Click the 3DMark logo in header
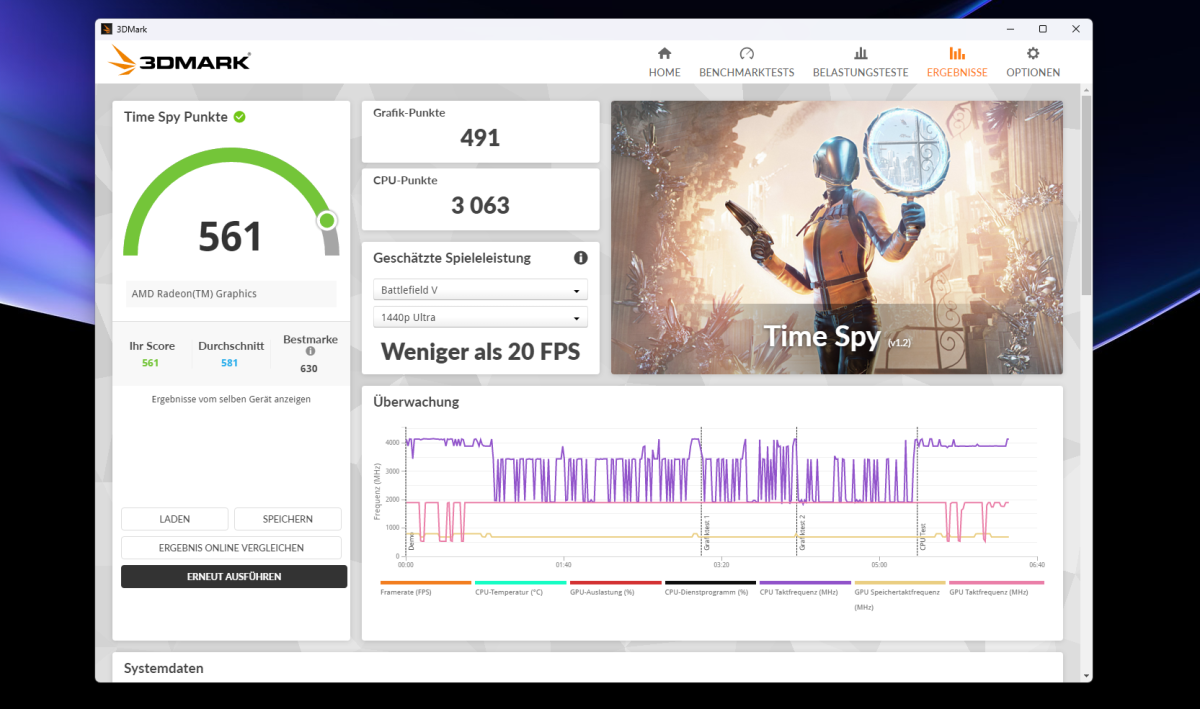Image resolution: width=1200 pixels, height=709 pixels. (x=180, y=61)
